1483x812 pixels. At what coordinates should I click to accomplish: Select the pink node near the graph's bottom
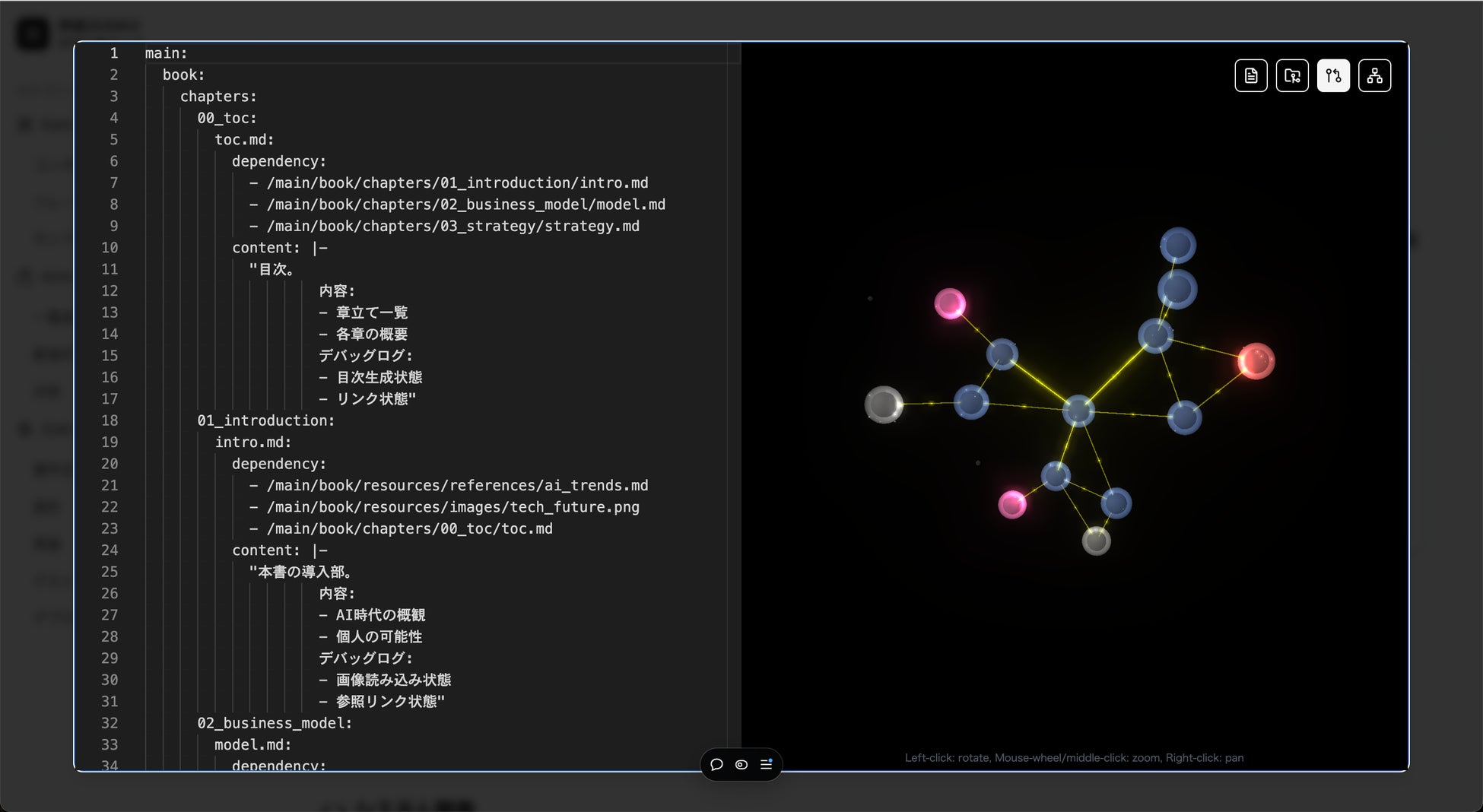coord(1012,504)
